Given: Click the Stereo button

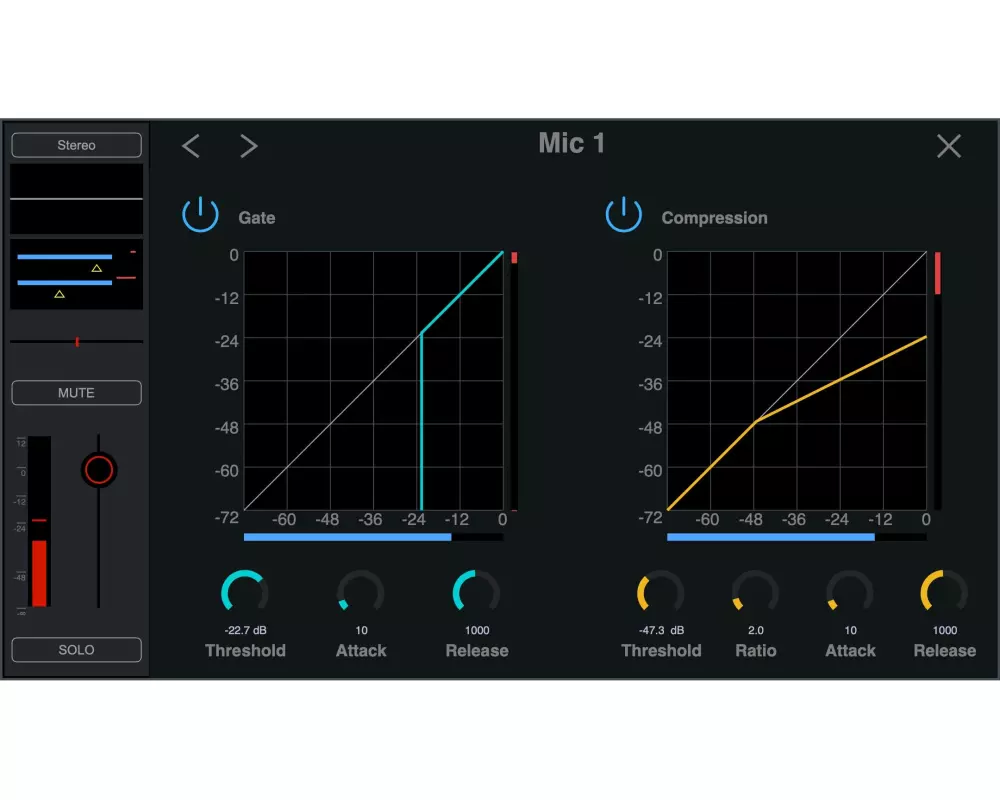Looking at the screenshot, I should pos(76,145).
